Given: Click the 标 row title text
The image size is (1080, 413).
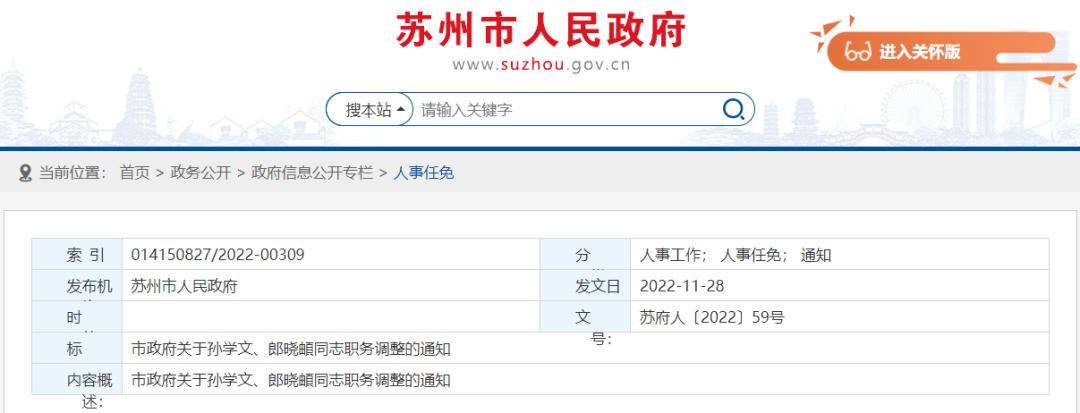Looking at the screenshot, I should click(291, 349).
